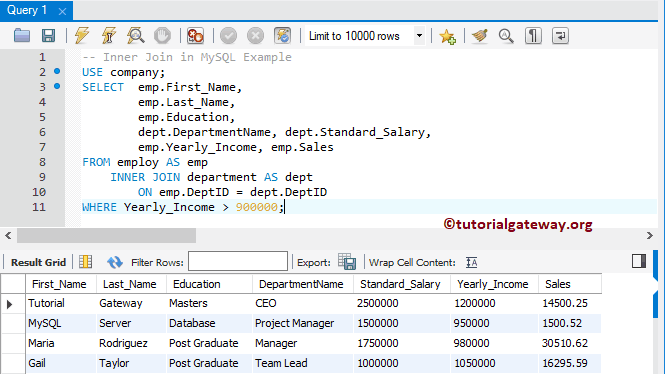Close the Query 1 tab
665x374 pixels.
[62, 11]
